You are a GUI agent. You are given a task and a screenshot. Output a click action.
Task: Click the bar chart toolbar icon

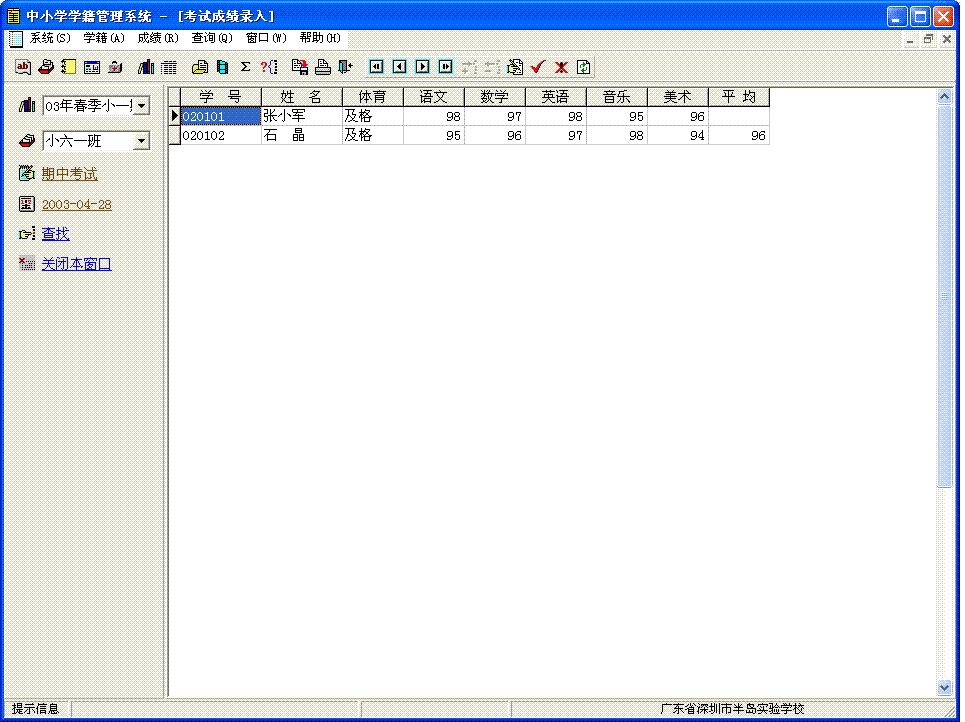tap(146, 67)
